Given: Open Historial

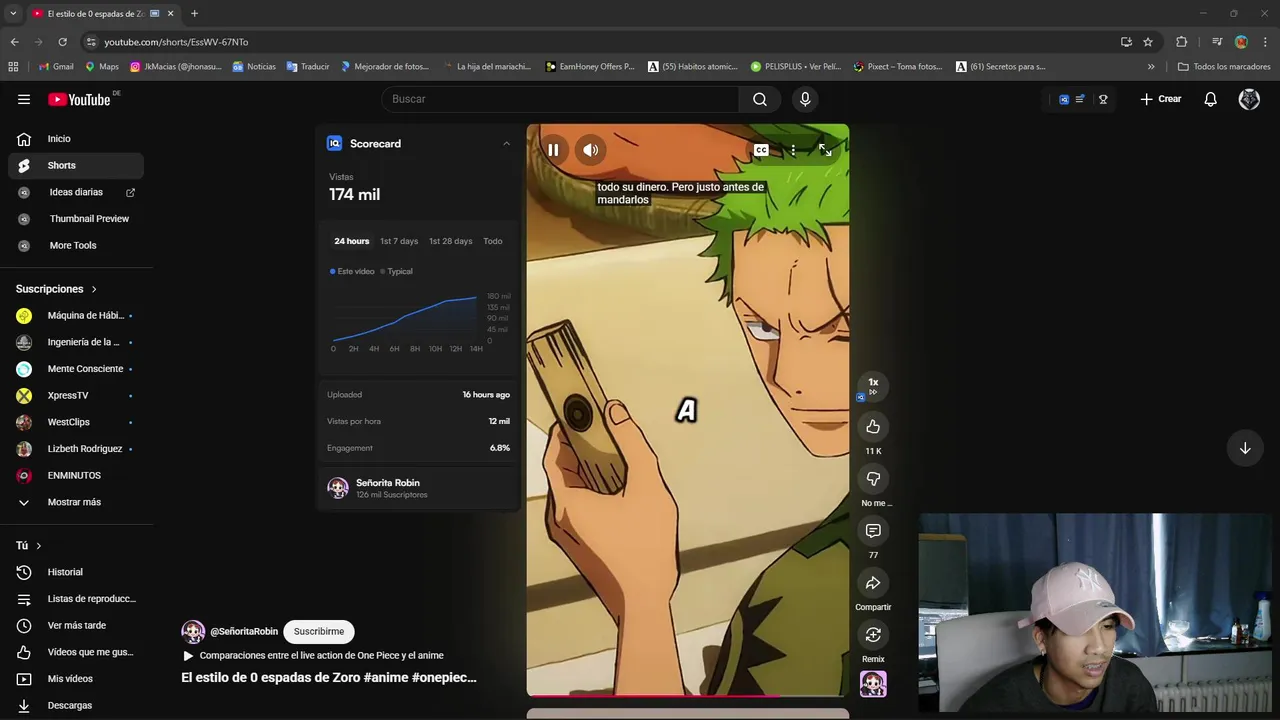Looking at the screenshot, I should point(76,572).
